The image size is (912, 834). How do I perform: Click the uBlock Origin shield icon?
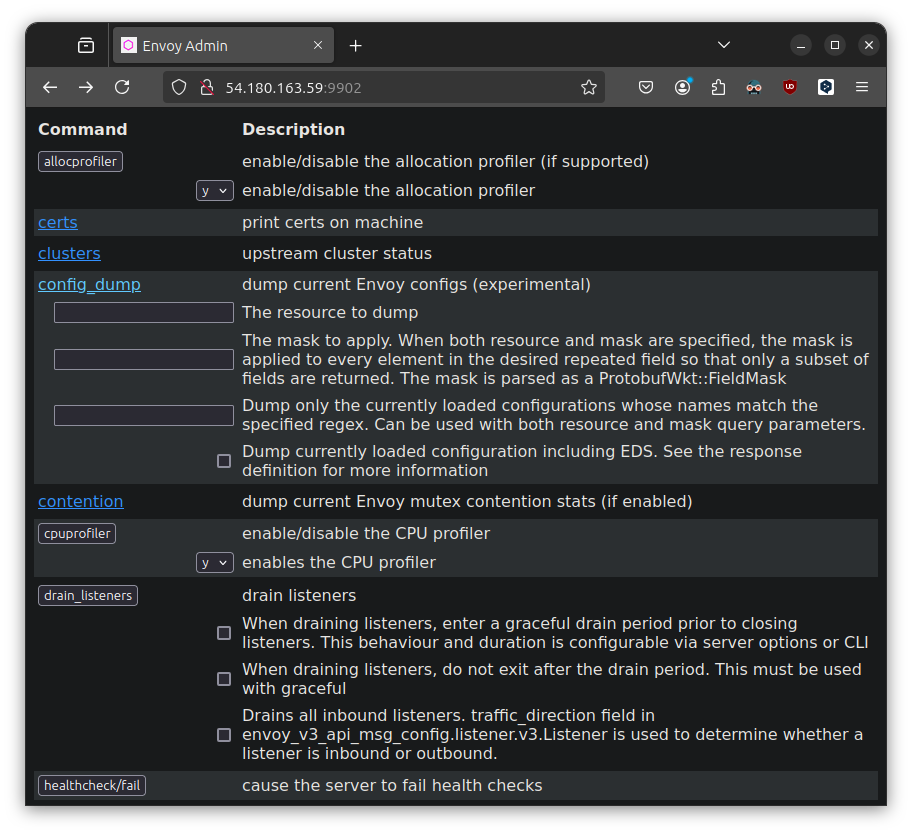click(789, 87)
